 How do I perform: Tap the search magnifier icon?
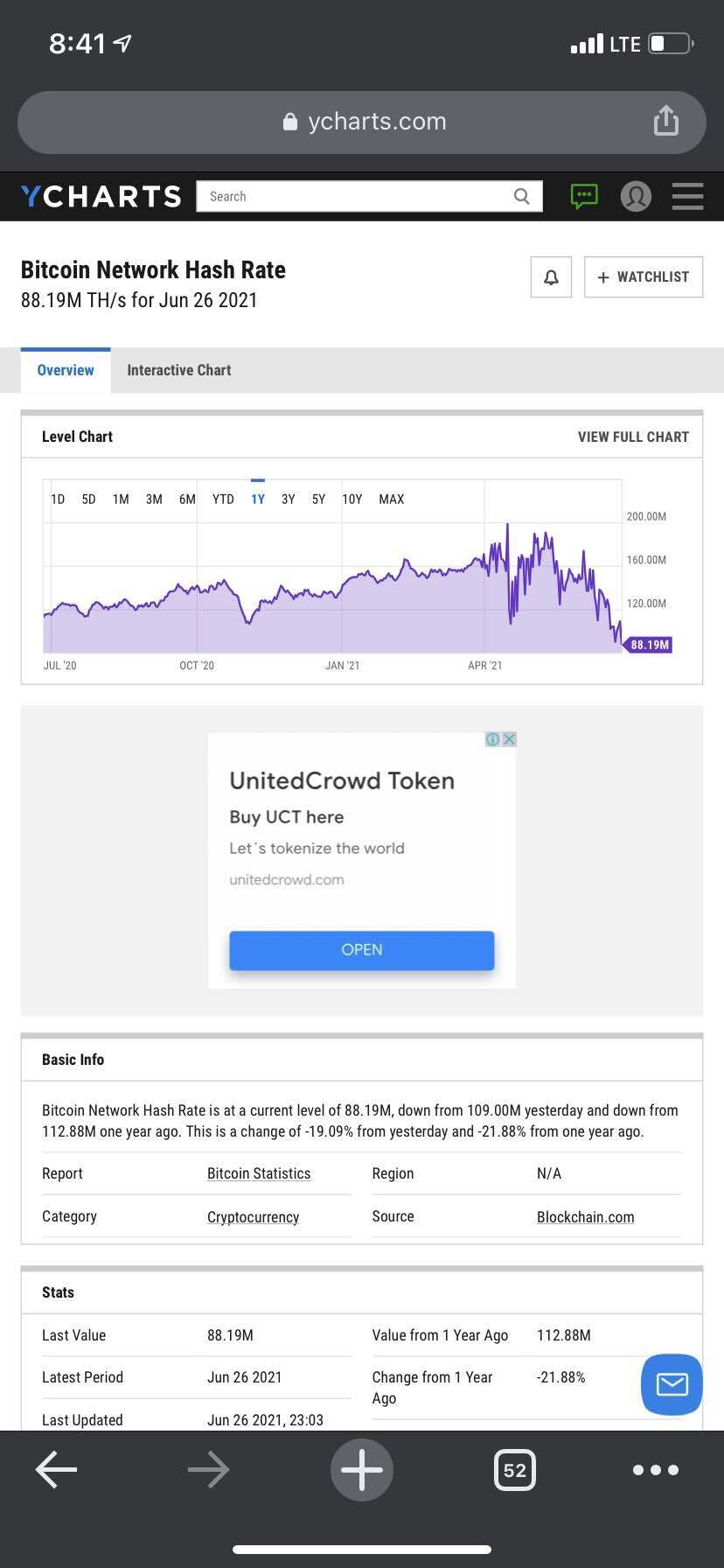pyautogui.click(x=522, y=196)
